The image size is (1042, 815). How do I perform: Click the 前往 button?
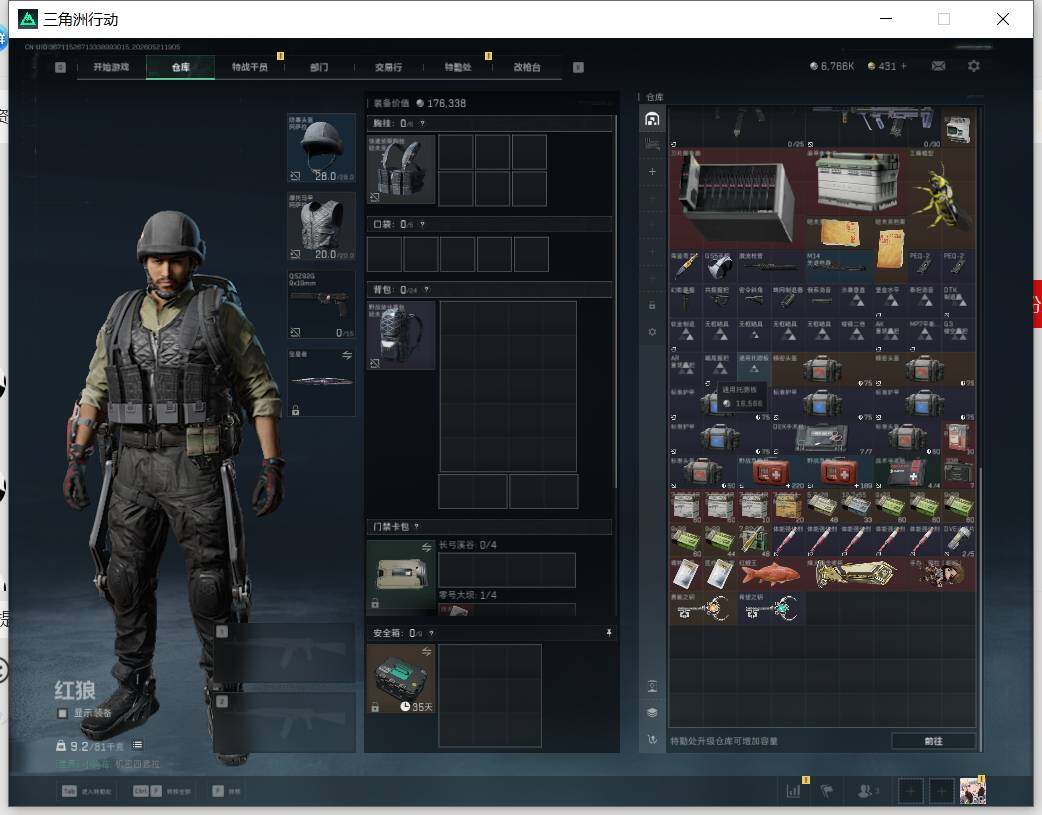tap(933, 741)
